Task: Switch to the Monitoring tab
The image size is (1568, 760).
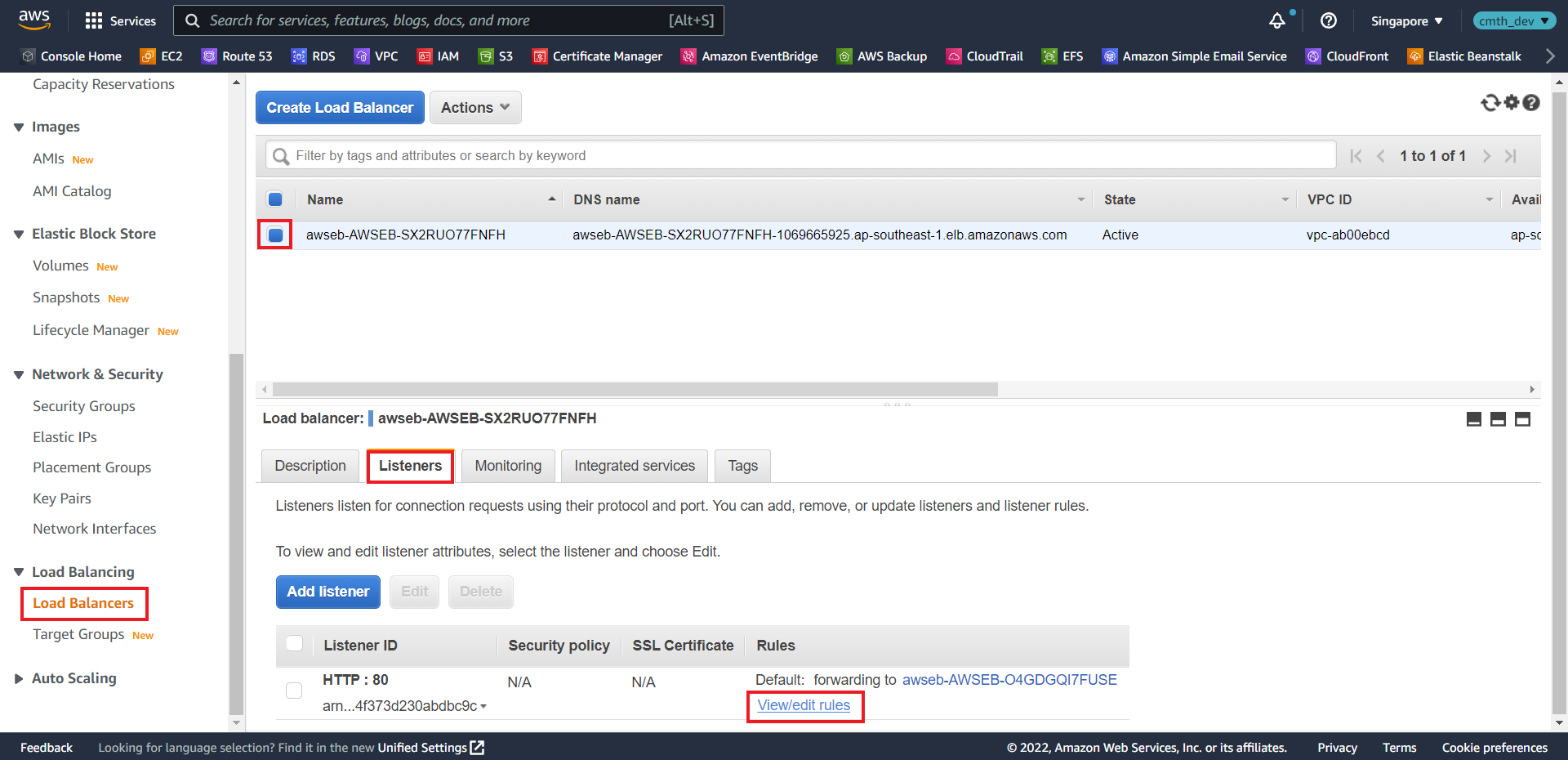Action: coord(507,466)
